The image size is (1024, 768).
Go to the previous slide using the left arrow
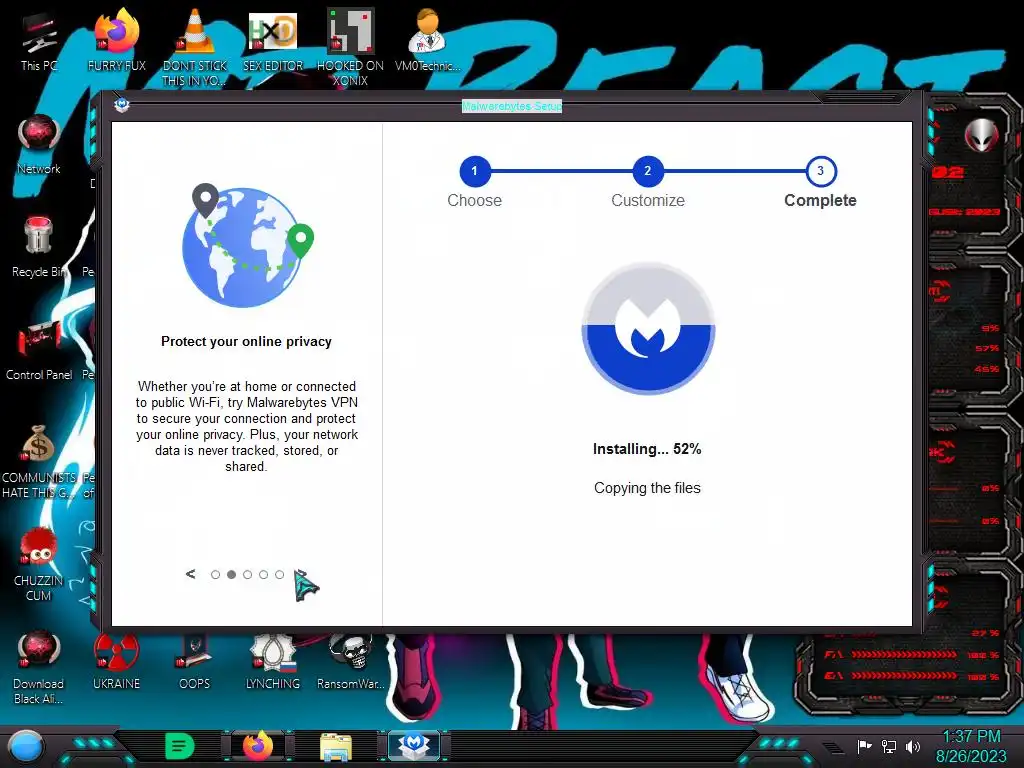[x=191, y=574]
